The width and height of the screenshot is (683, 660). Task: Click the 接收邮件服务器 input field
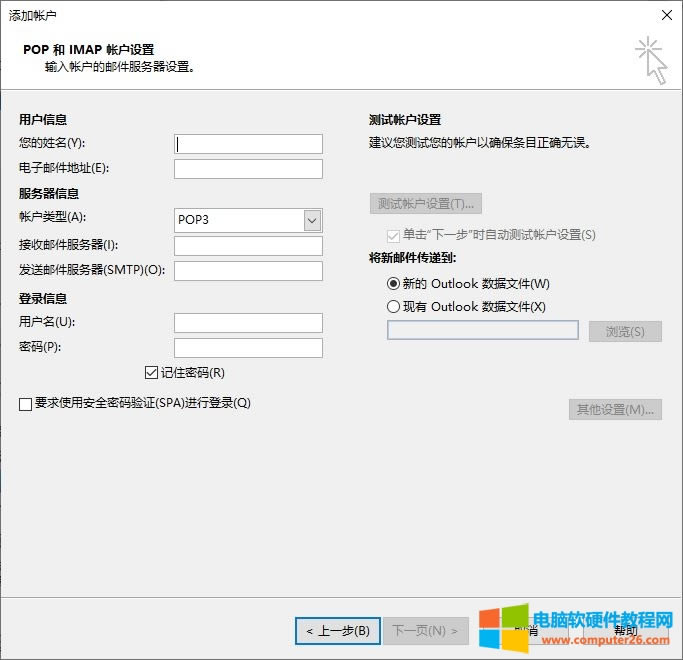point(248,246)
